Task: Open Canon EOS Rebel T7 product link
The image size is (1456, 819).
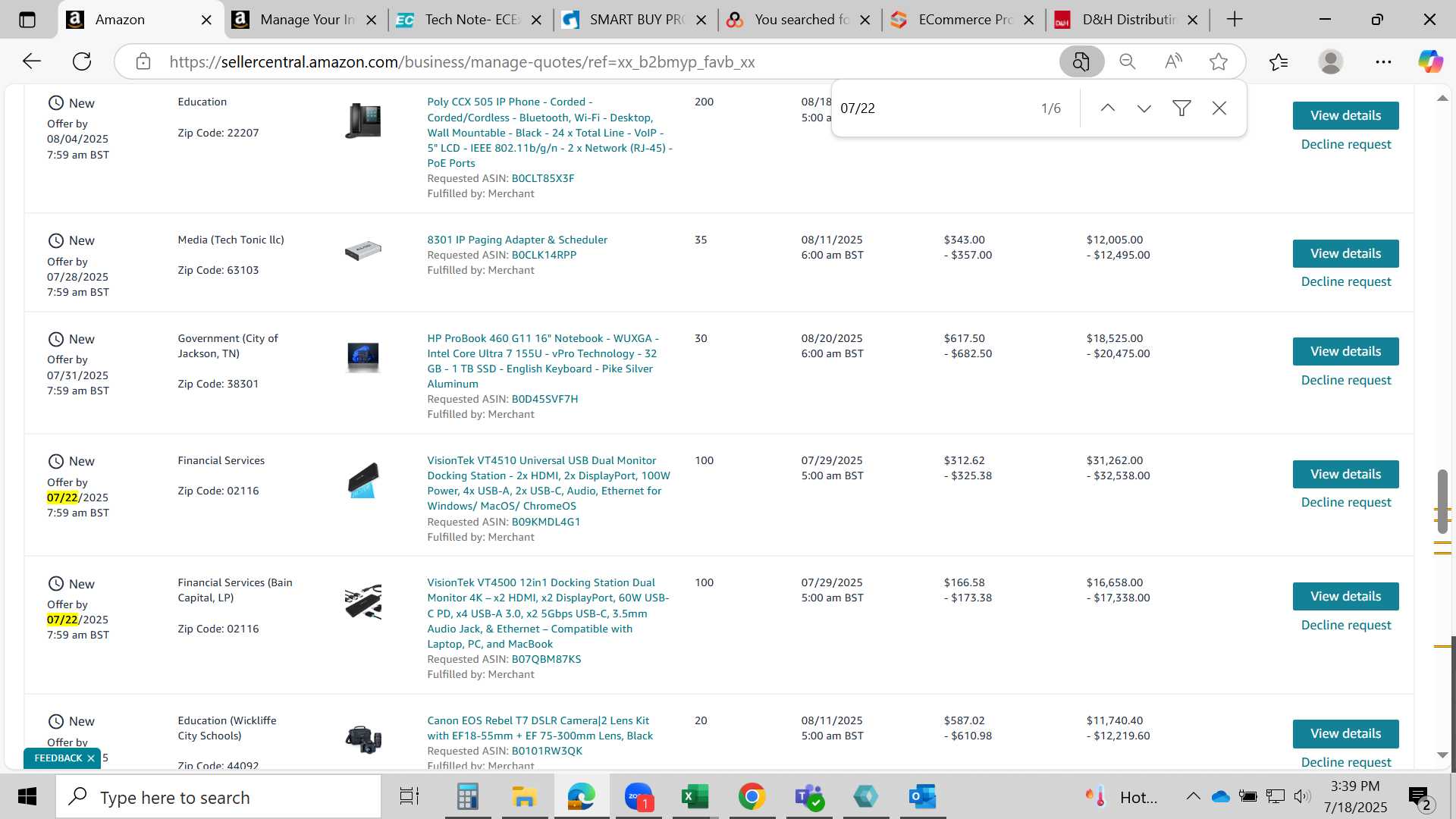Action: 540,728
